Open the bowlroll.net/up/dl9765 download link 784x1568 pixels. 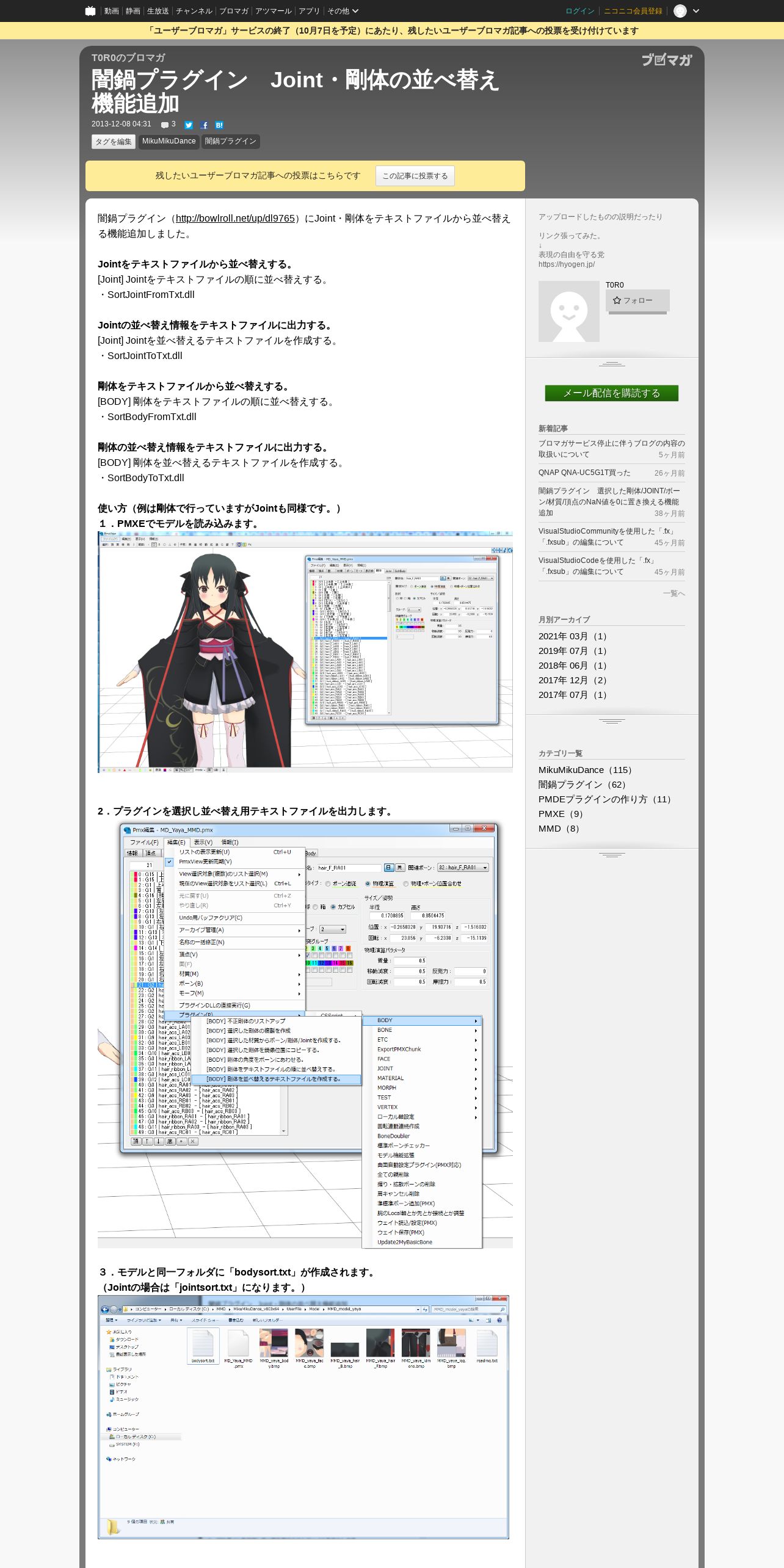(x=235, y=218)
